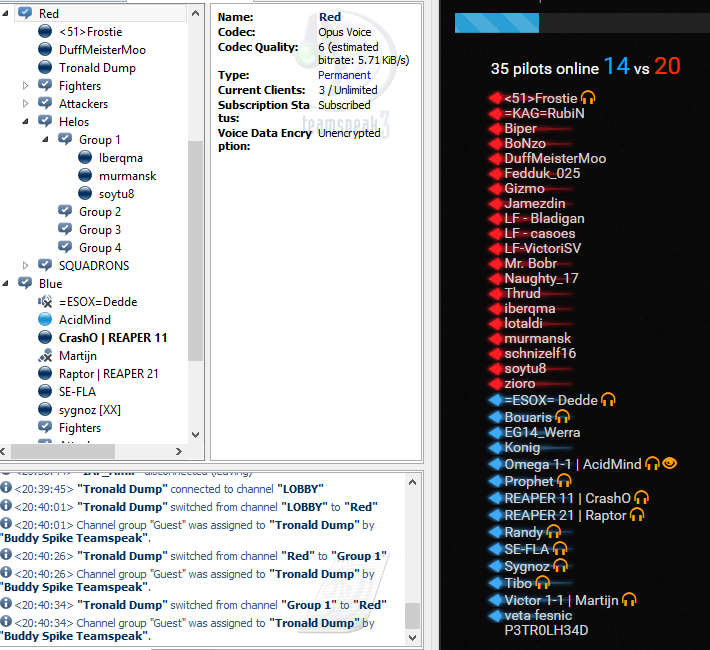
Task: Click the Group 1 channel icon
Action: pyautogui.click(x=65, y=139)
